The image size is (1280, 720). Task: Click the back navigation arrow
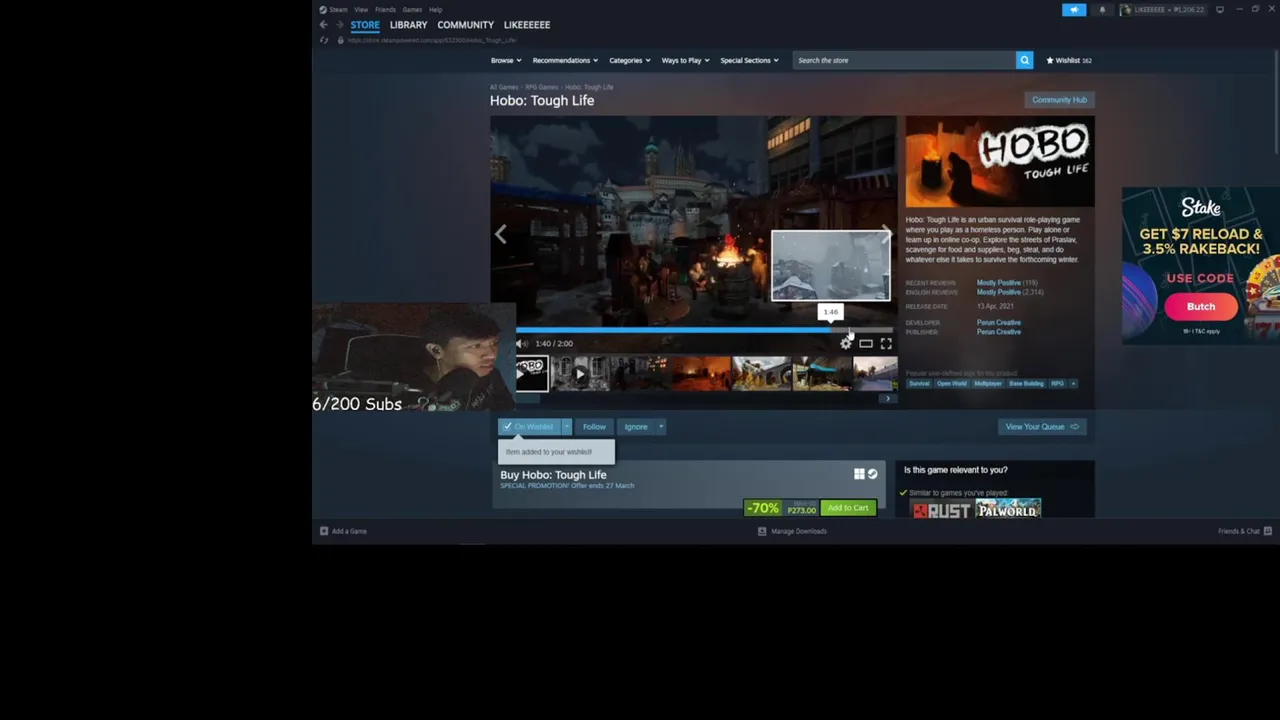point(323,25)
